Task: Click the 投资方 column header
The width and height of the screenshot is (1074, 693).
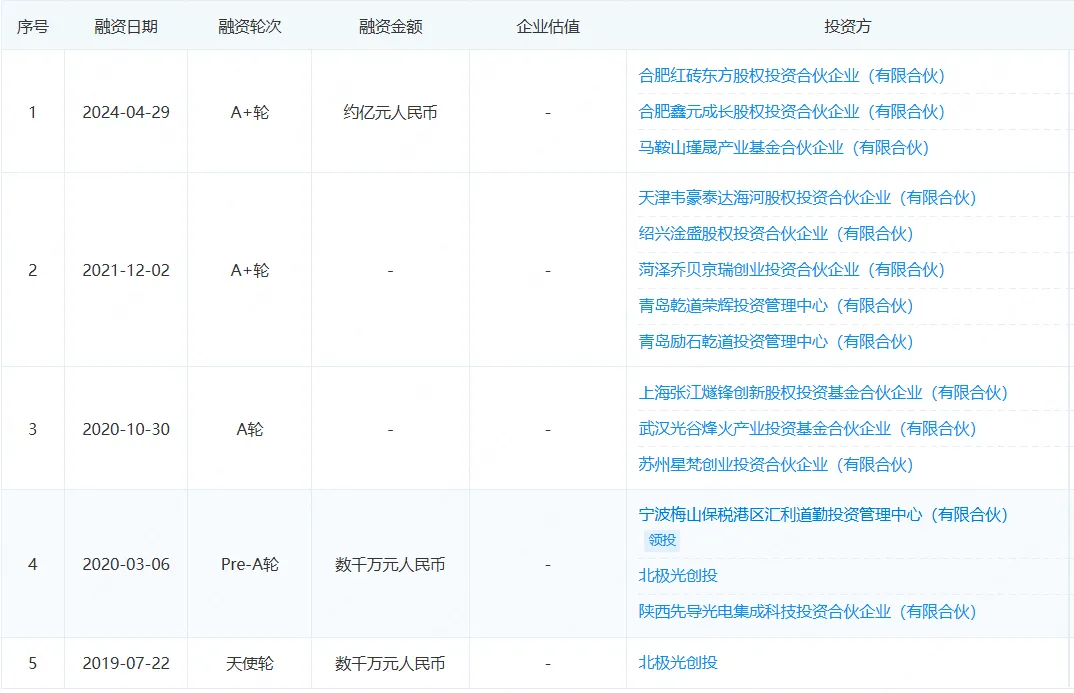Action: point(847,27)
